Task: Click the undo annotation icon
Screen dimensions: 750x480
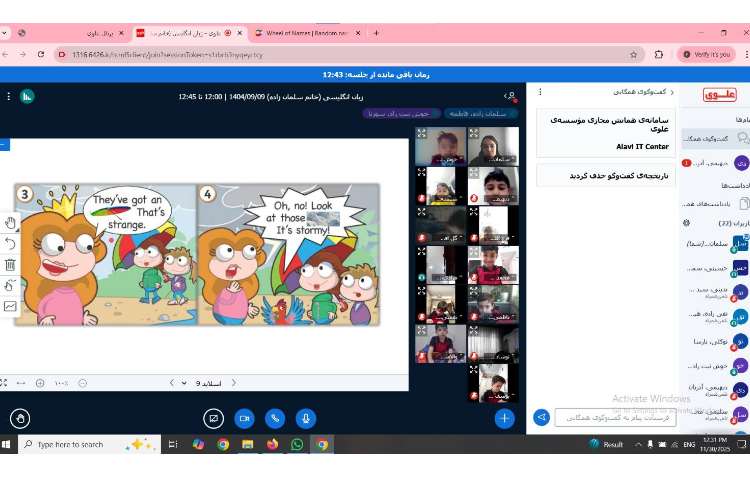Action: pos(10,243)
